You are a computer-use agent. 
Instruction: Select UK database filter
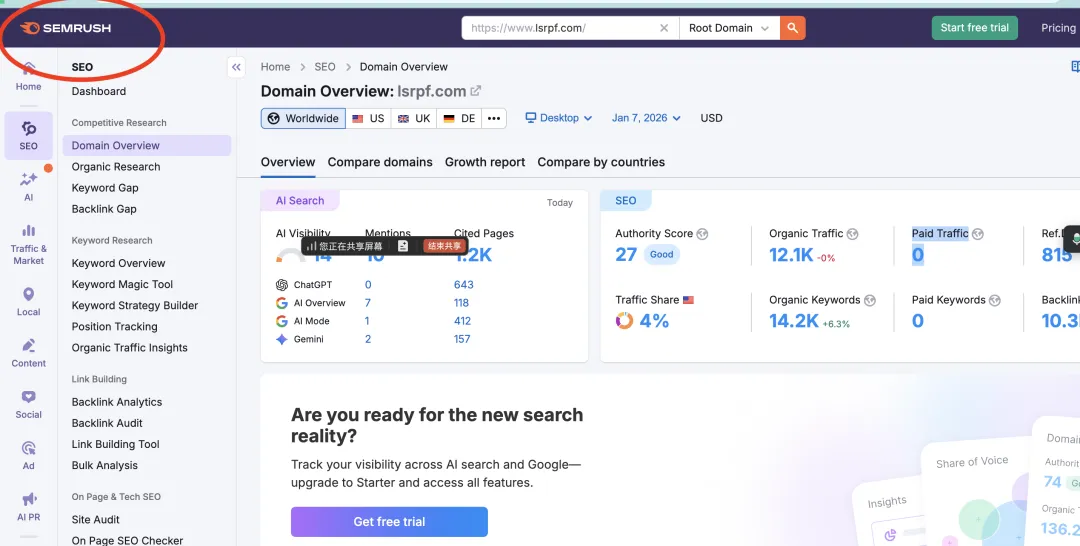coord(414,118)
